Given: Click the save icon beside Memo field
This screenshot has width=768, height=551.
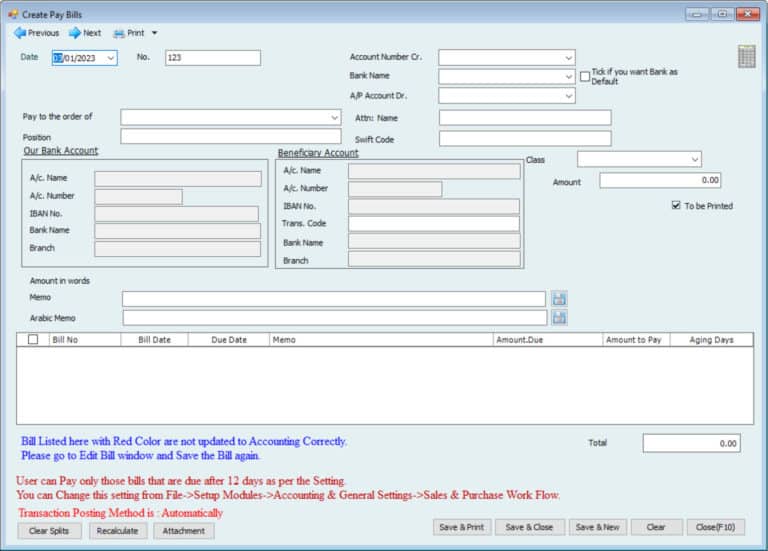Looking at the screenshot, I should pos(559,298).
